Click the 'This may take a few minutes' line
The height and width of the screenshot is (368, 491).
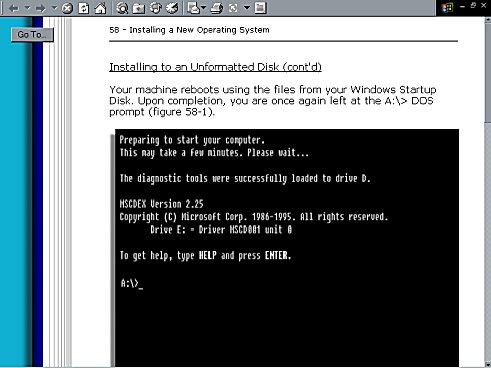click(214, 153)
